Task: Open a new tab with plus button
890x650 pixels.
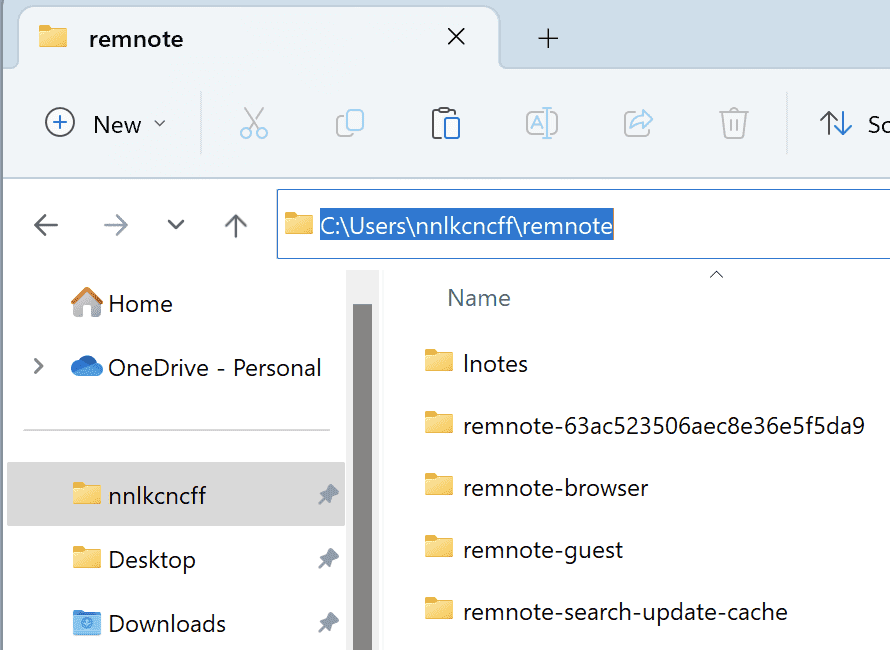Action: [x=547, y=39]
